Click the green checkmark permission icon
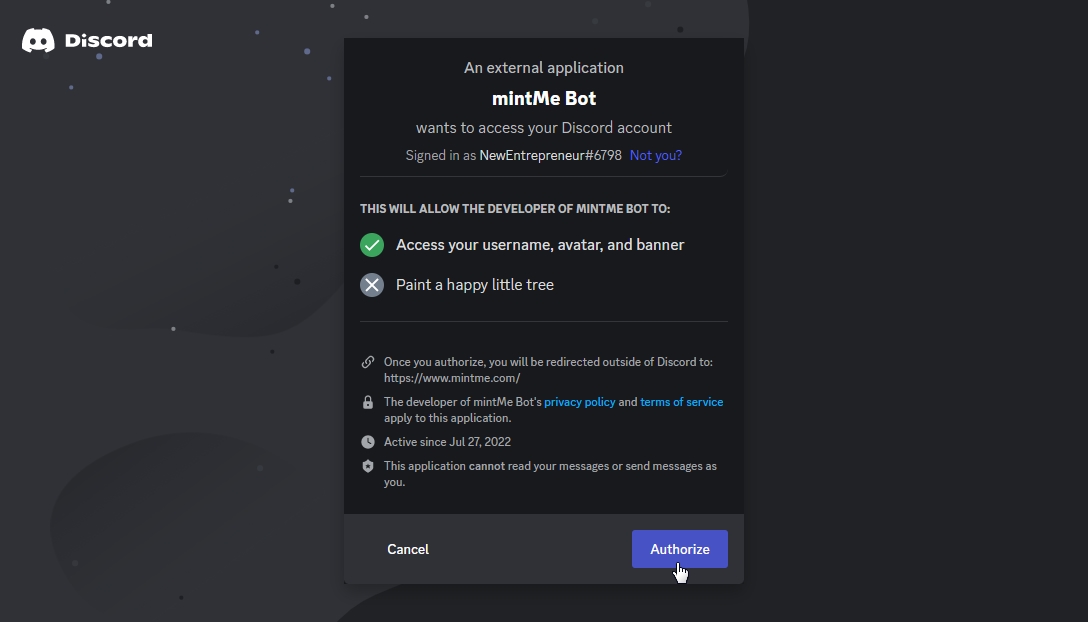 coord(372,245)
